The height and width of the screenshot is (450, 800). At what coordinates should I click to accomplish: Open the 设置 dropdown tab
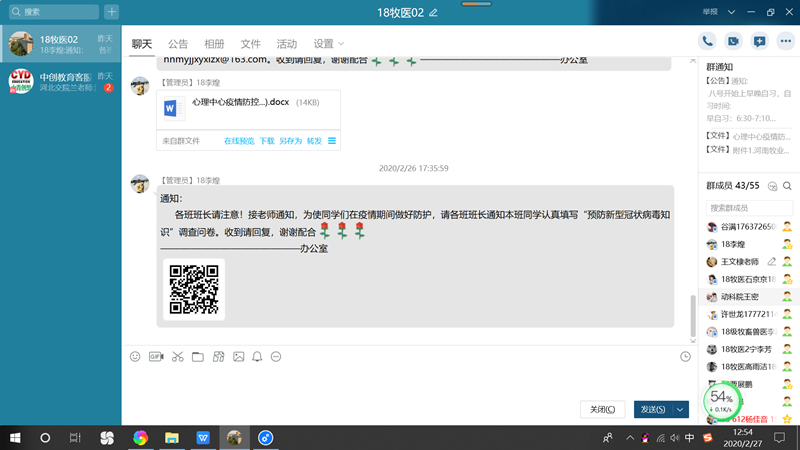click(x=329, y=44)
